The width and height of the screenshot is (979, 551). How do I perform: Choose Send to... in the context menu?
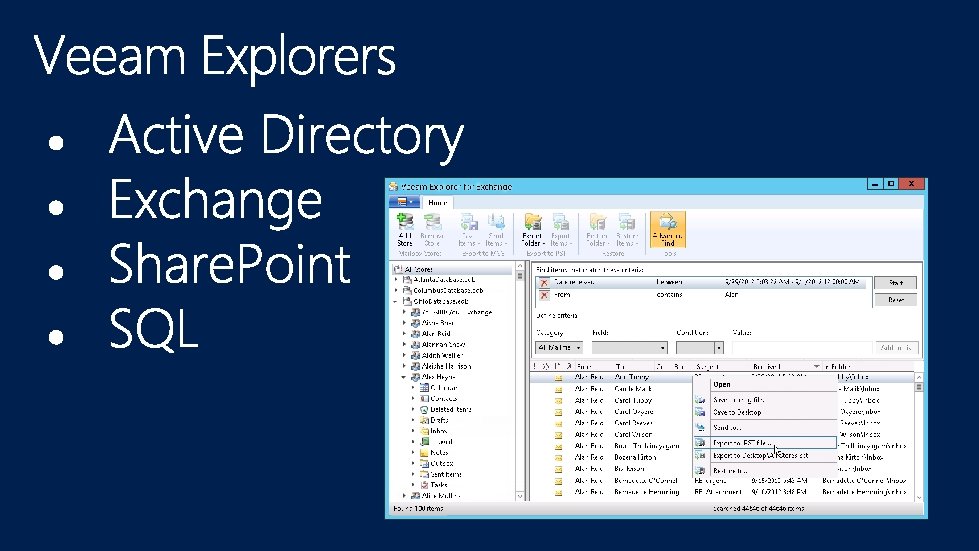[x=765, y=428]
